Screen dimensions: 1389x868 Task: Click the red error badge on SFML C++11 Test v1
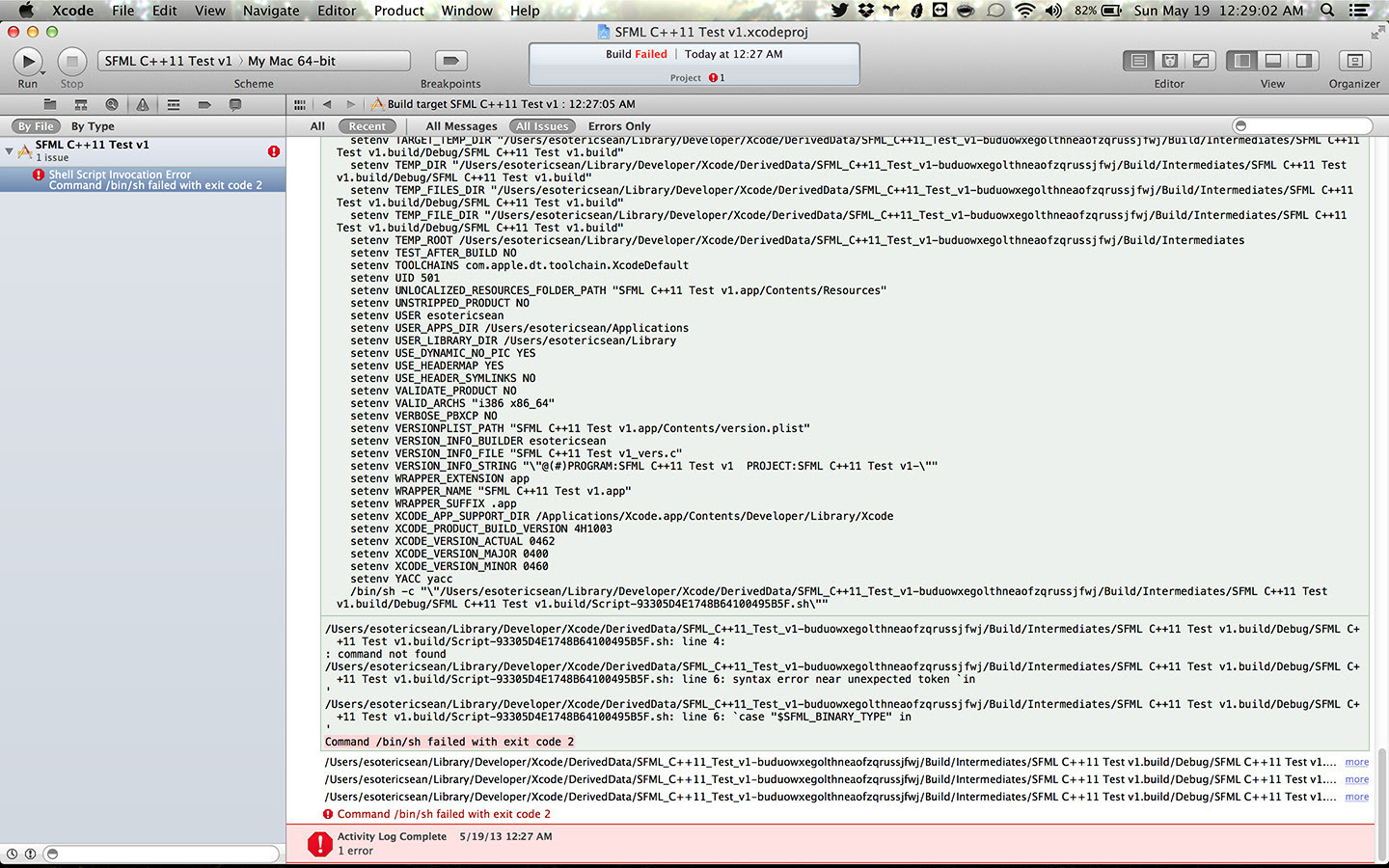point(274,151)
